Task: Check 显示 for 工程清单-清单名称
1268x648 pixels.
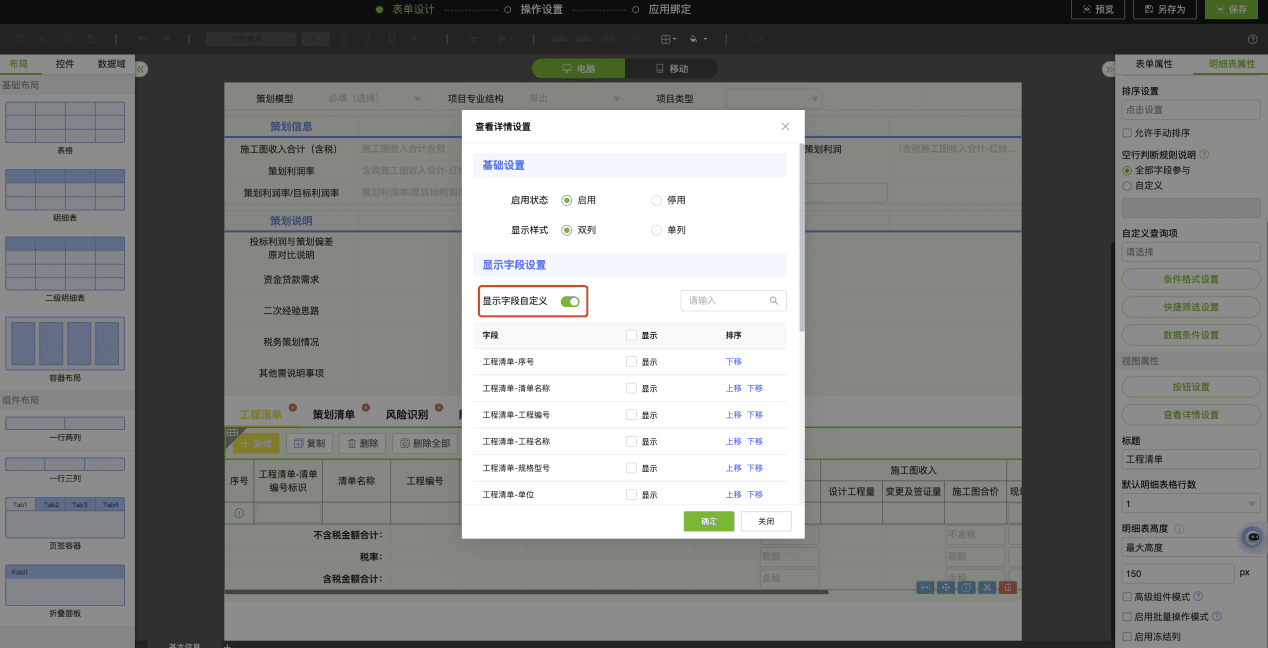Action: (631, 388)
